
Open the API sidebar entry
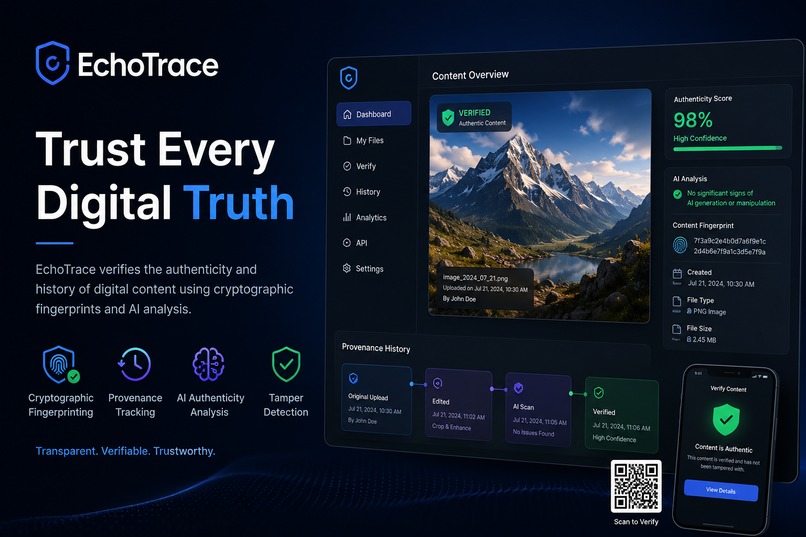pos(362,243)
